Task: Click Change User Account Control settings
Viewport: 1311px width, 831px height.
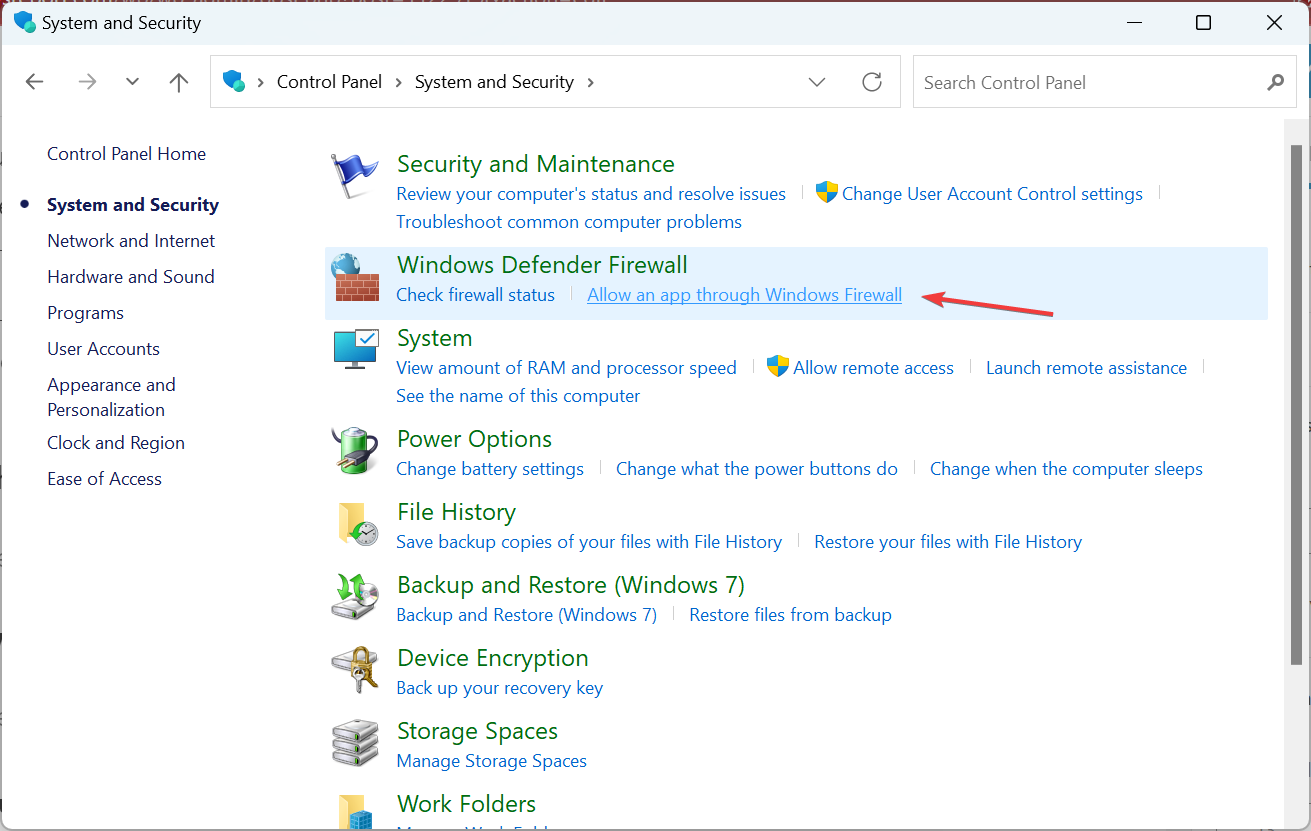Action: (x=992, y=193)
